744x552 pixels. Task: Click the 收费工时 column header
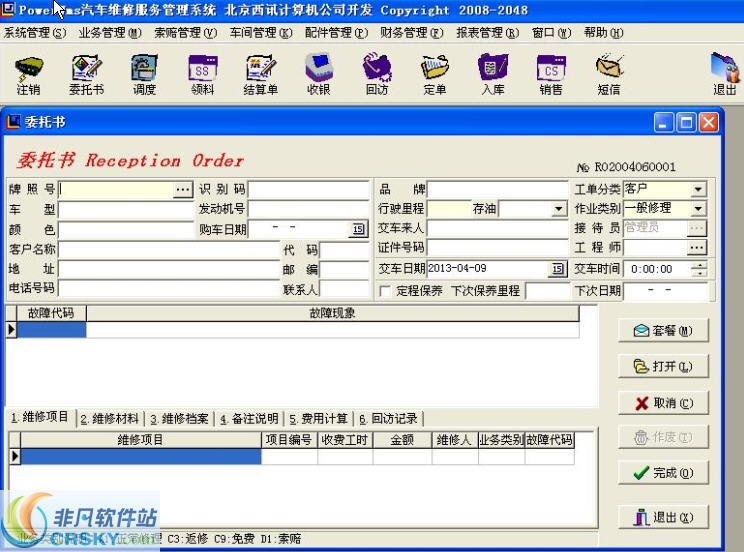click(345, 440)
